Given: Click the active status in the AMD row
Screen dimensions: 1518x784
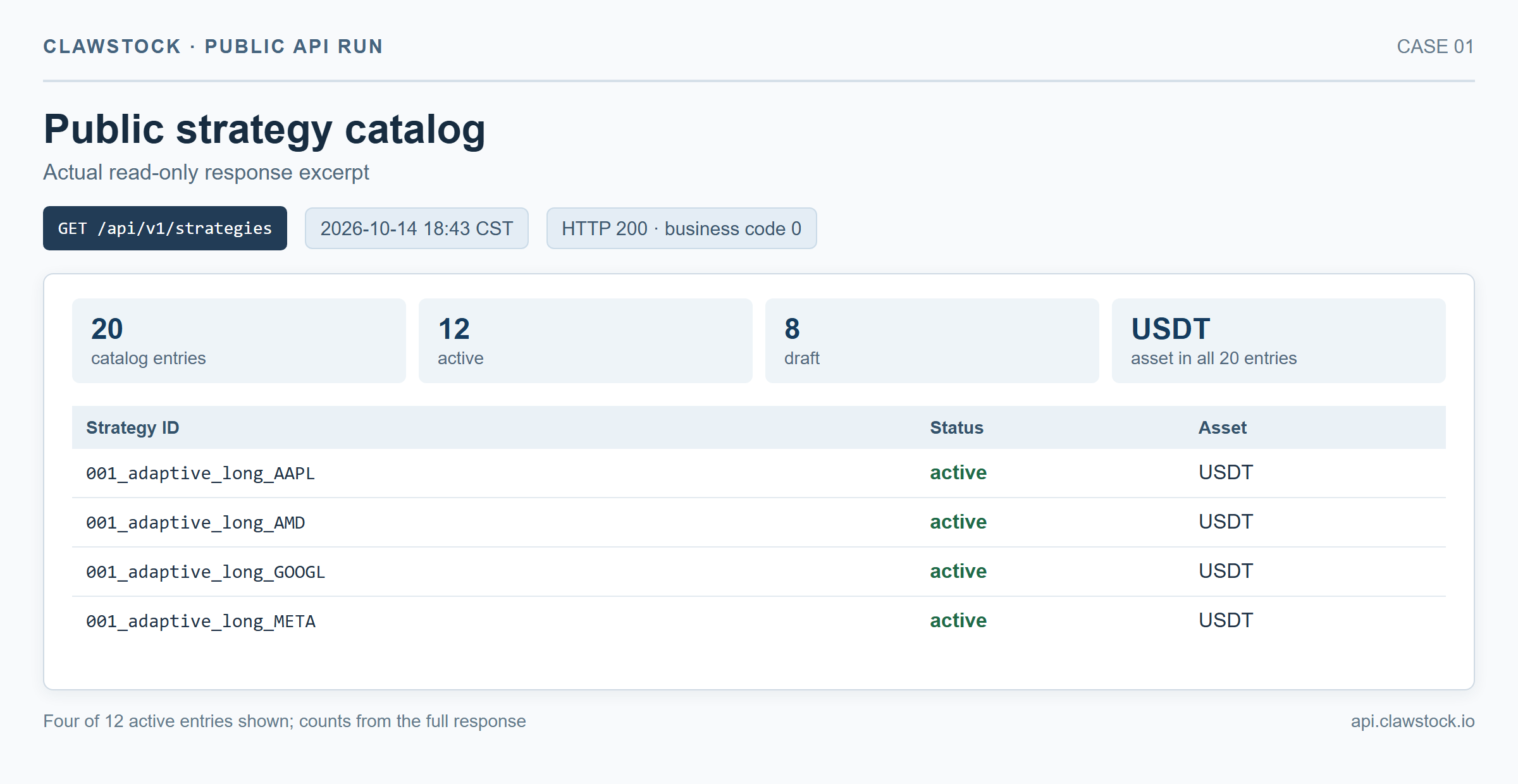Looking at the screenshot, I should click(x=958, y=522).
